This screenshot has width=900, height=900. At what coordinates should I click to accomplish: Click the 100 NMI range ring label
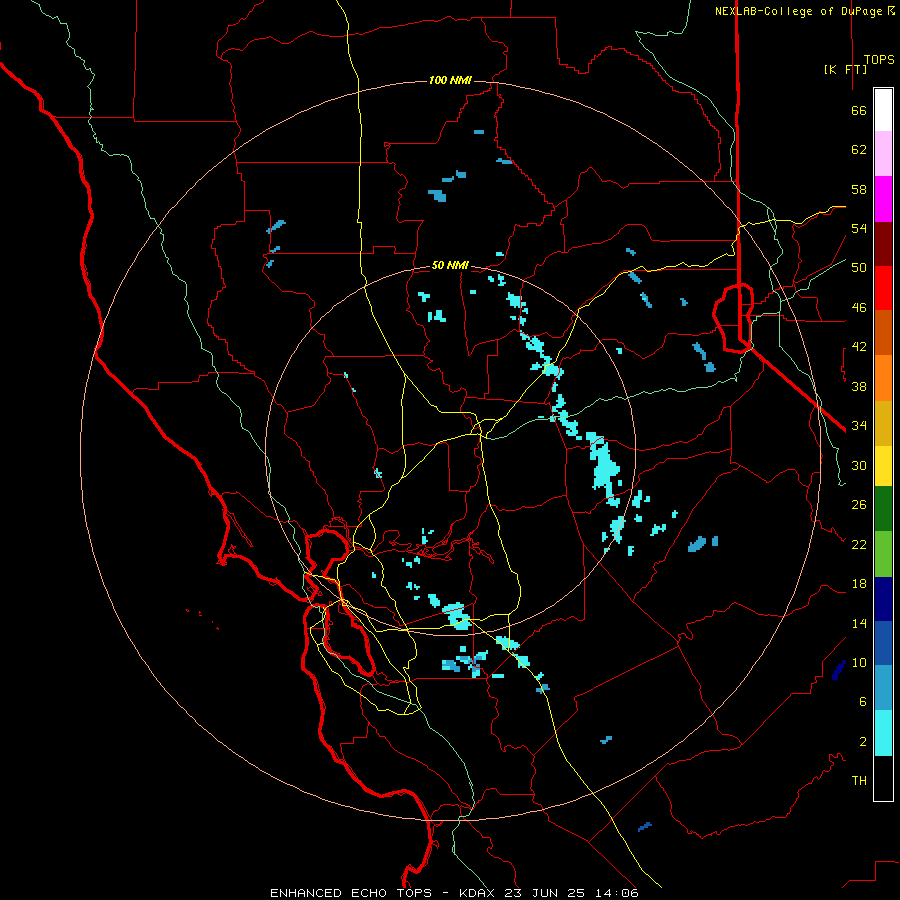(x=450, y=80)
